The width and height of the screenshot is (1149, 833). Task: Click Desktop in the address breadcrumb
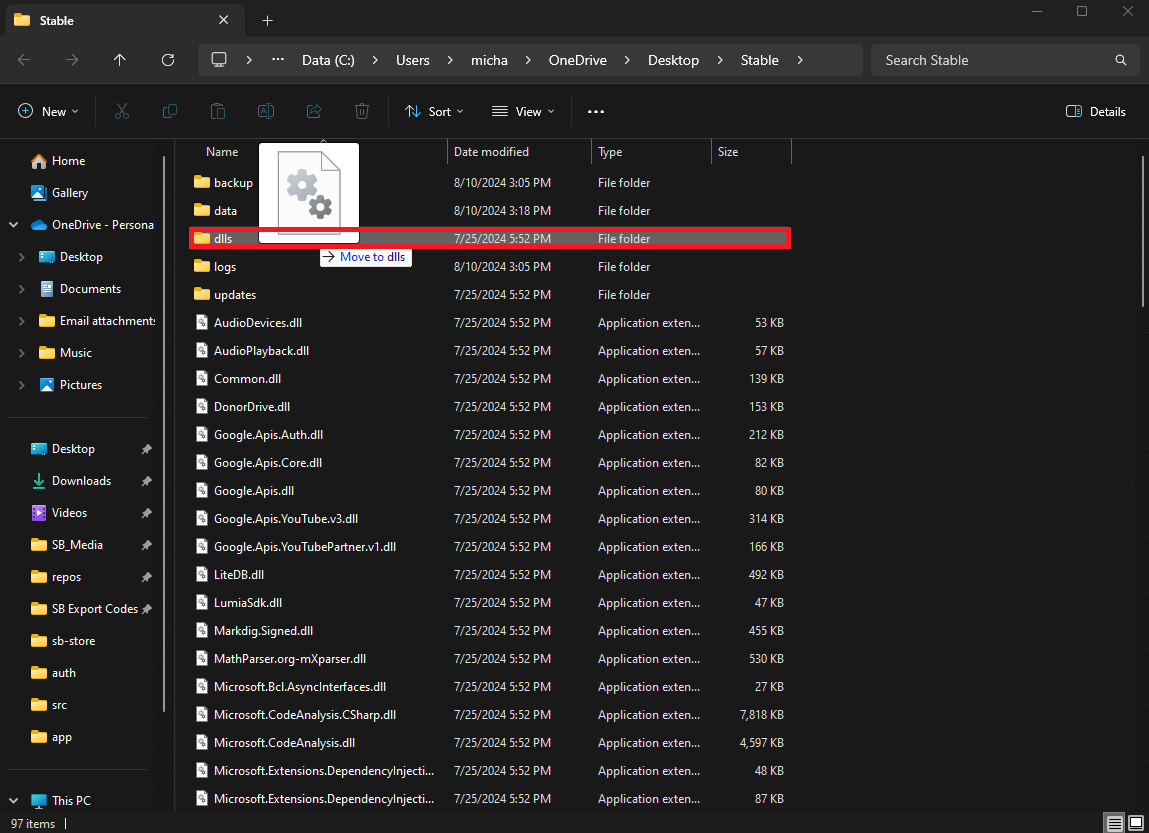[x=673, y=60]
